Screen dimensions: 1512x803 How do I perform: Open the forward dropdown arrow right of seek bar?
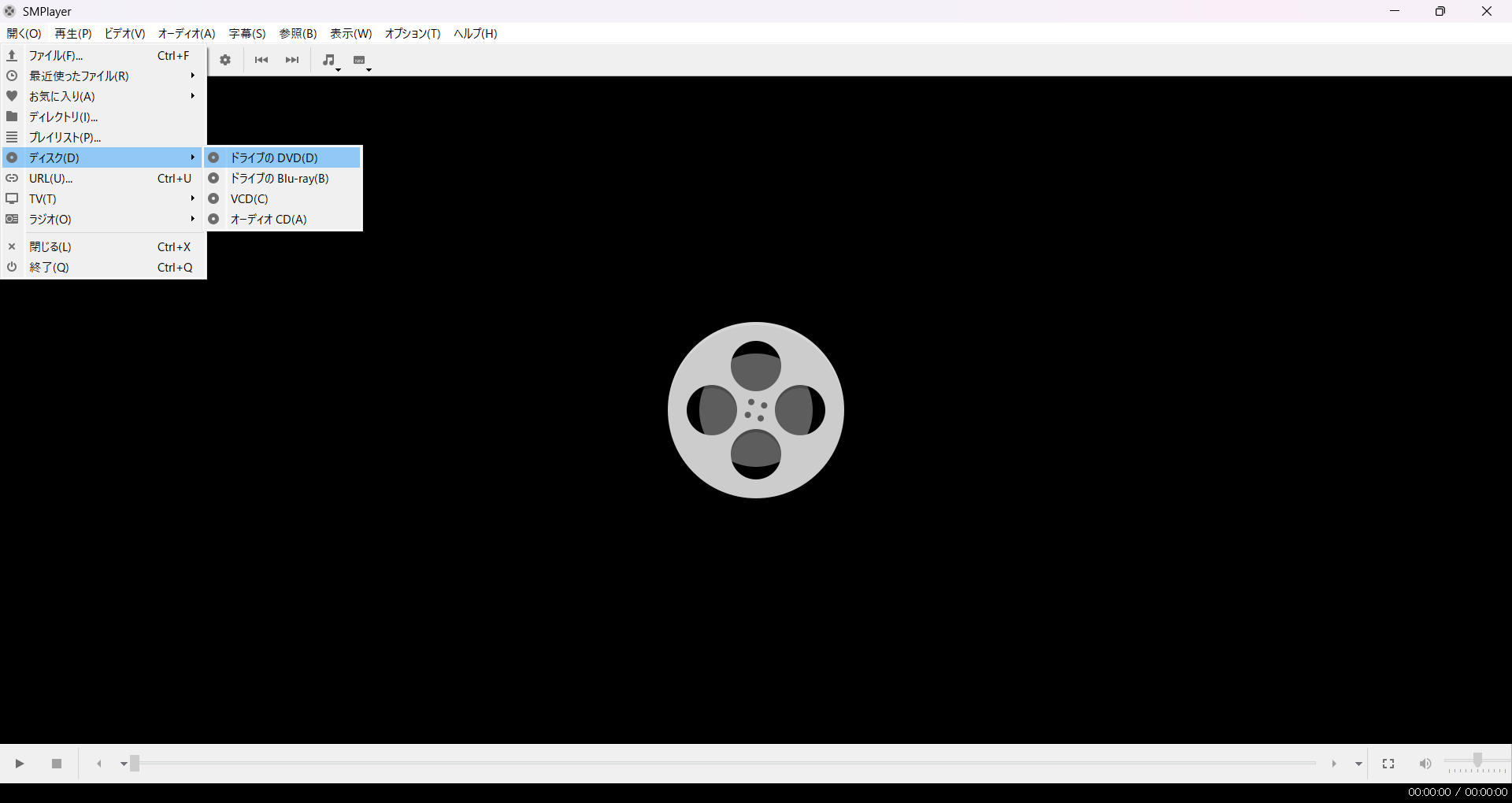pos(1358,764)
